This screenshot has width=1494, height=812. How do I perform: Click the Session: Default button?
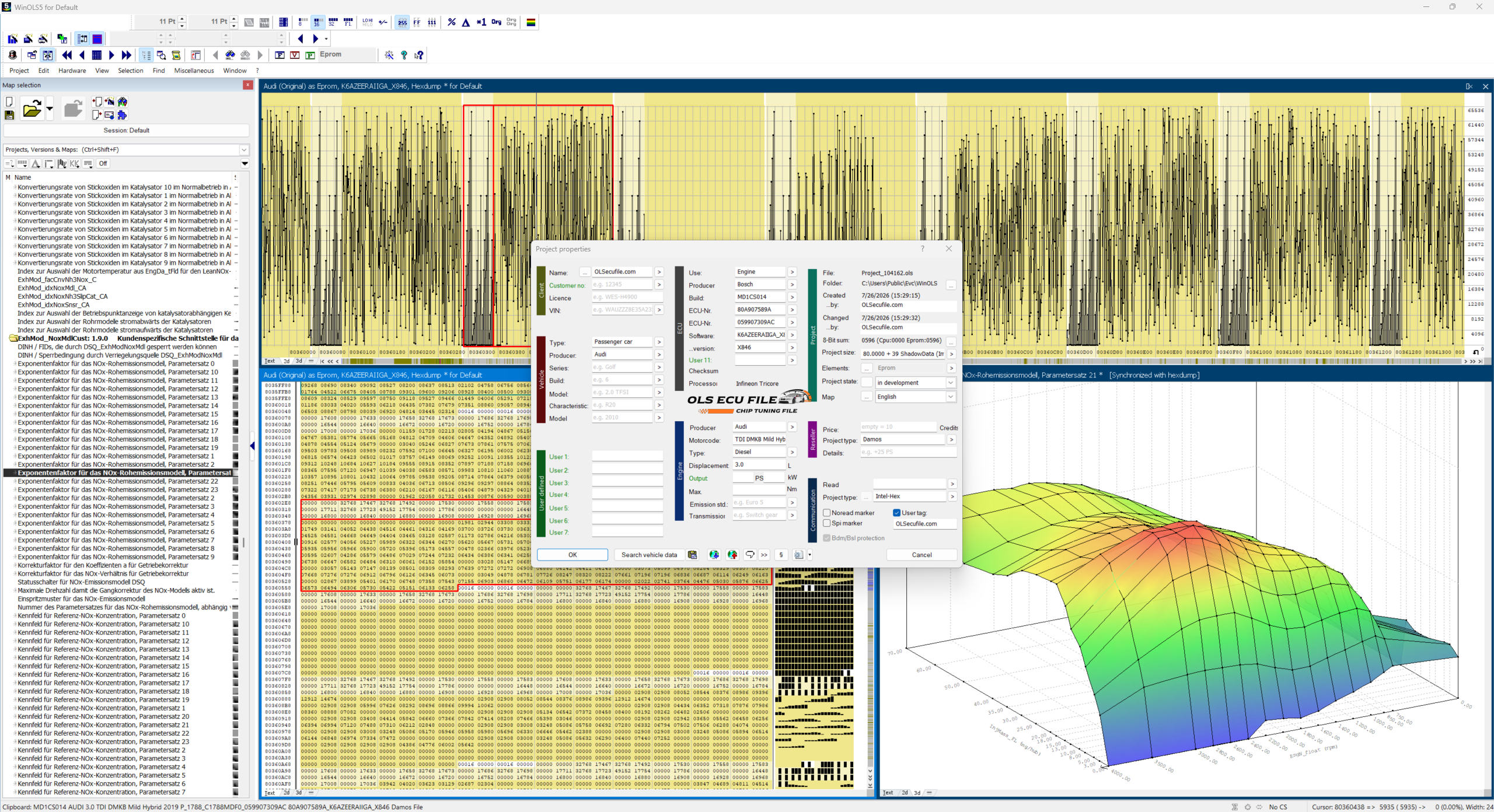click(x=126, y=131)
